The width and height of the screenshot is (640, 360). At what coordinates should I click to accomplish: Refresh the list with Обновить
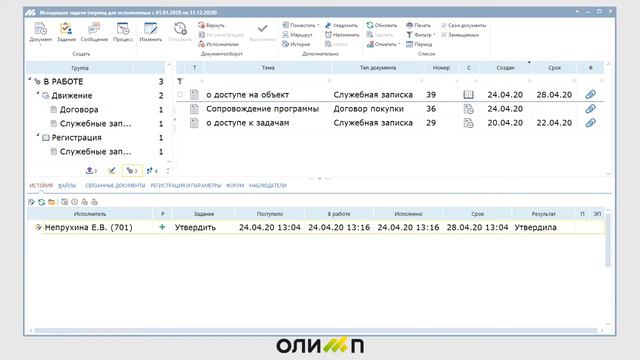point(382,25)
